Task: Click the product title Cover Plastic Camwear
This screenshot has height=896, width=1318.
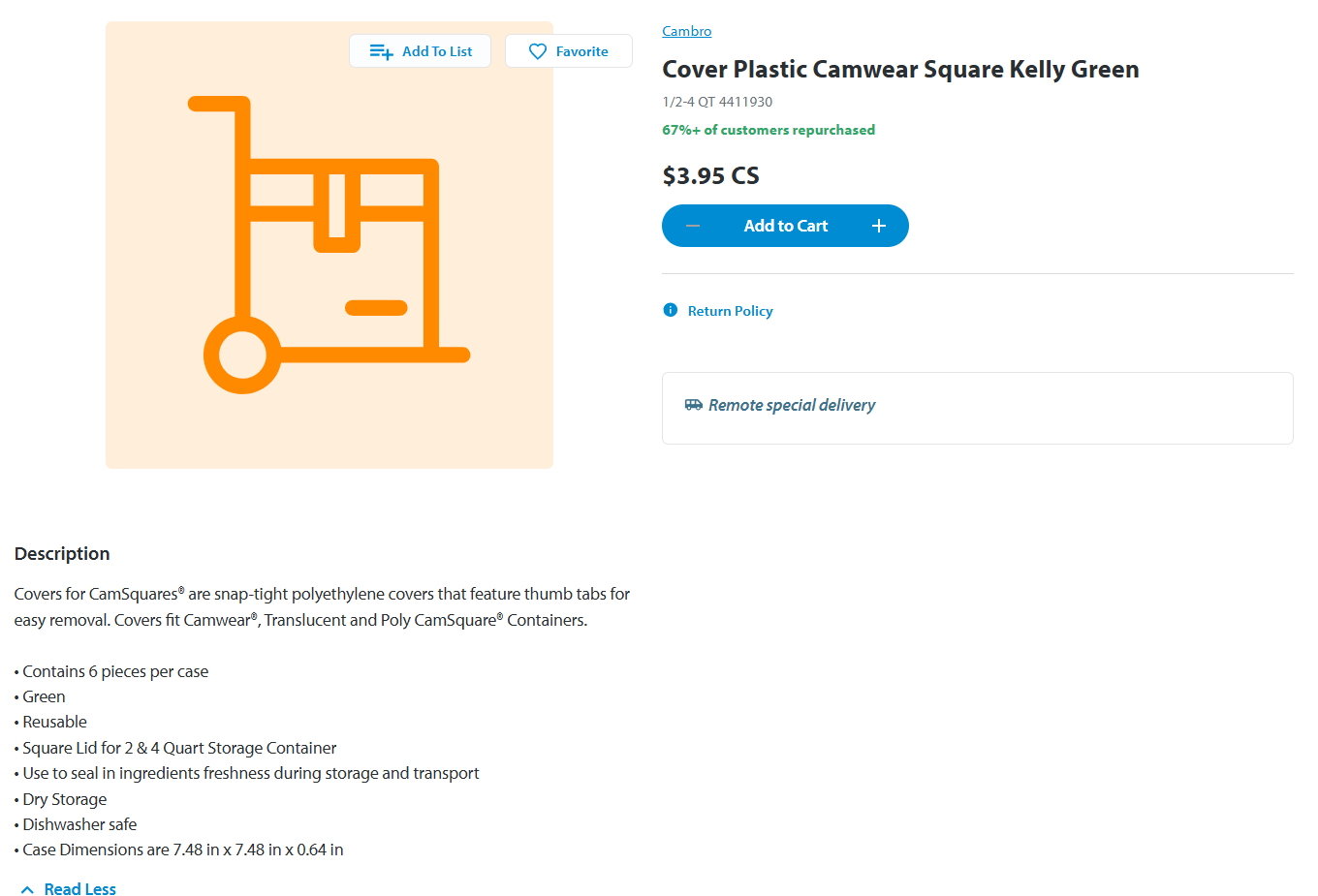Action: (899, 70)
